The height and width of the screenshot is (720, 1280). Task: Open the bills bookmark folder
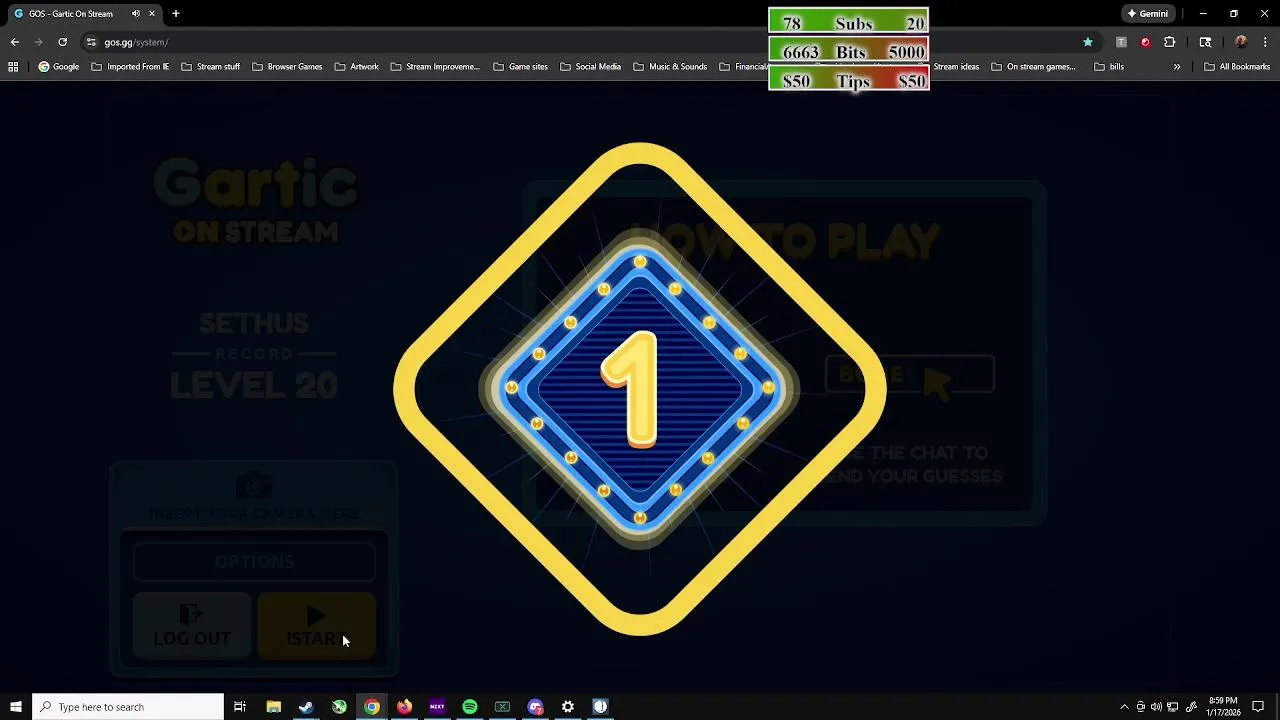[x=1109, y=67]
